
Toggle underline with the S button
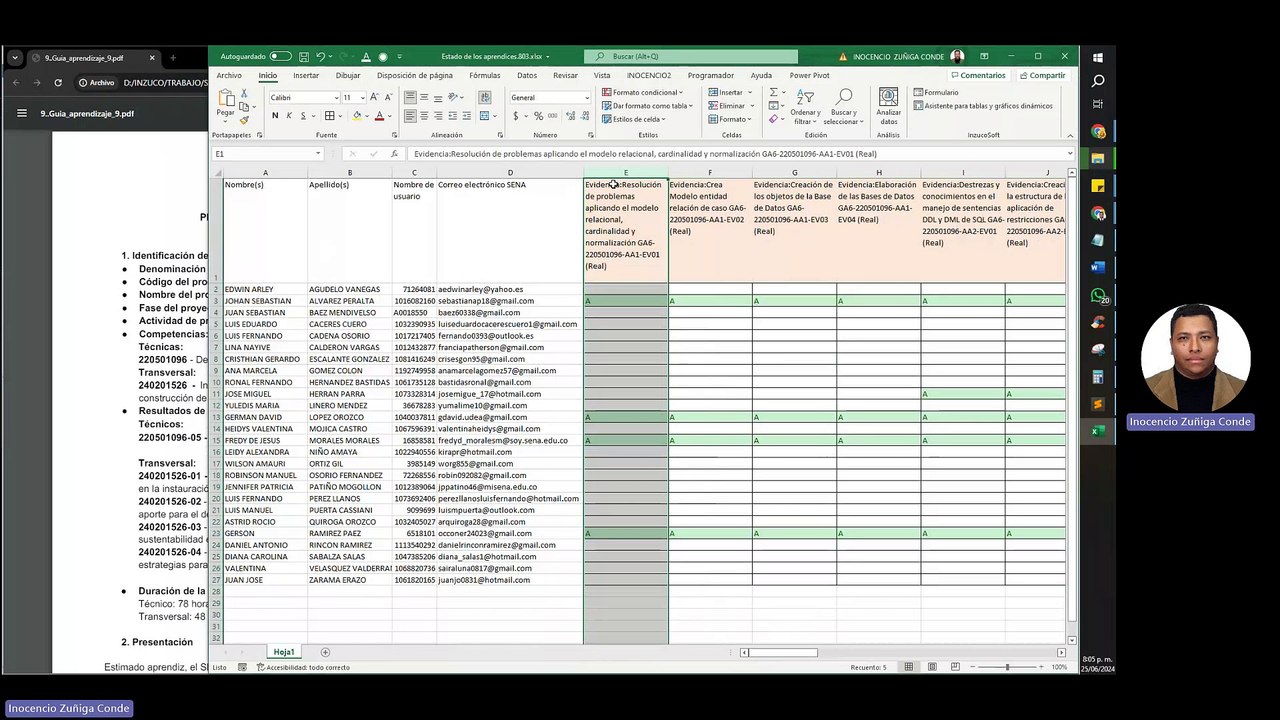(x=303, y=116)
